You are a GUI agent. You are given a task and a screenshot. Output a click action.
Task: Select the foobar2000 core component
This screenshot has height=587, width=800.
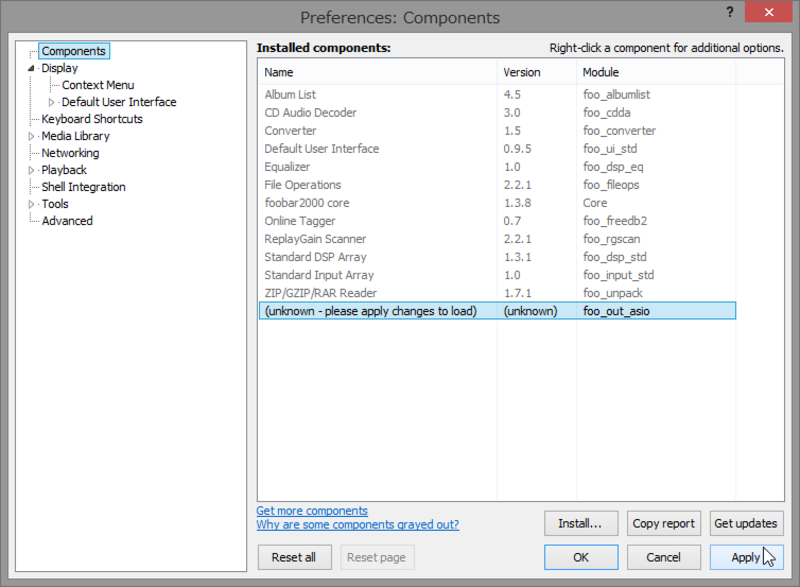click(497, 203)
